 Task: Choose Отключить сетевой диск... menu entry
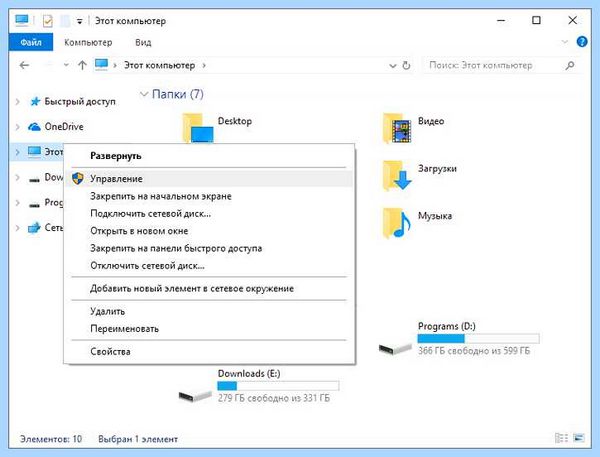pyautogui.click(x=209, y=266)
